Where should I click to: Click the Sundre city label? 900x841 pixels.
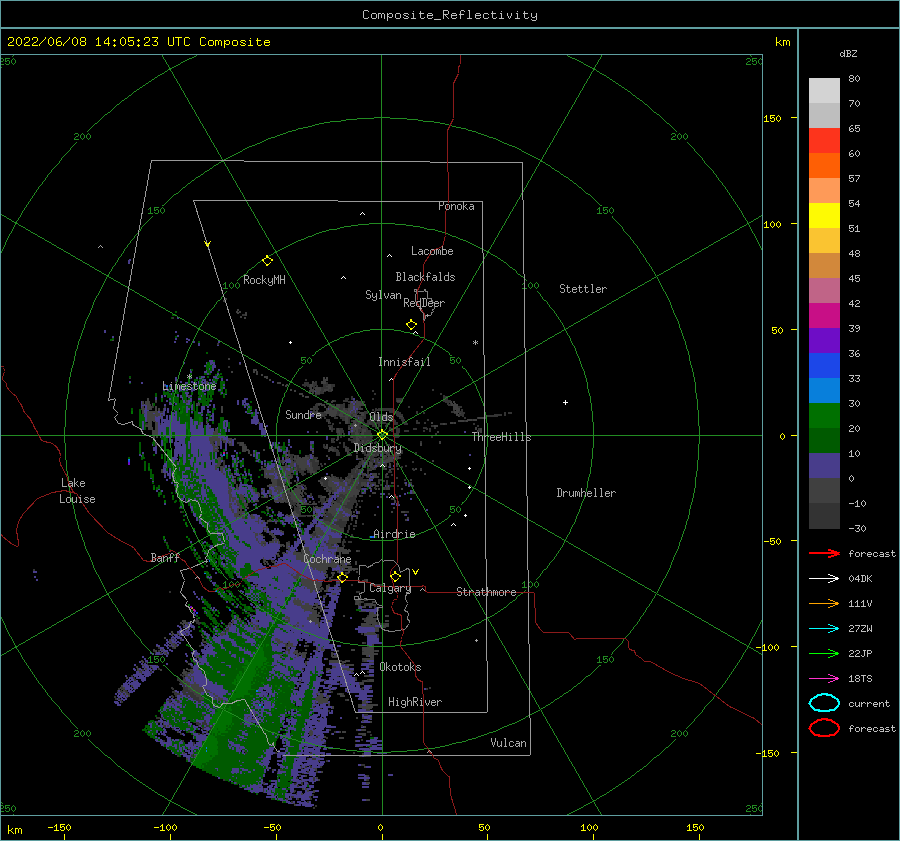pos(303,414)
